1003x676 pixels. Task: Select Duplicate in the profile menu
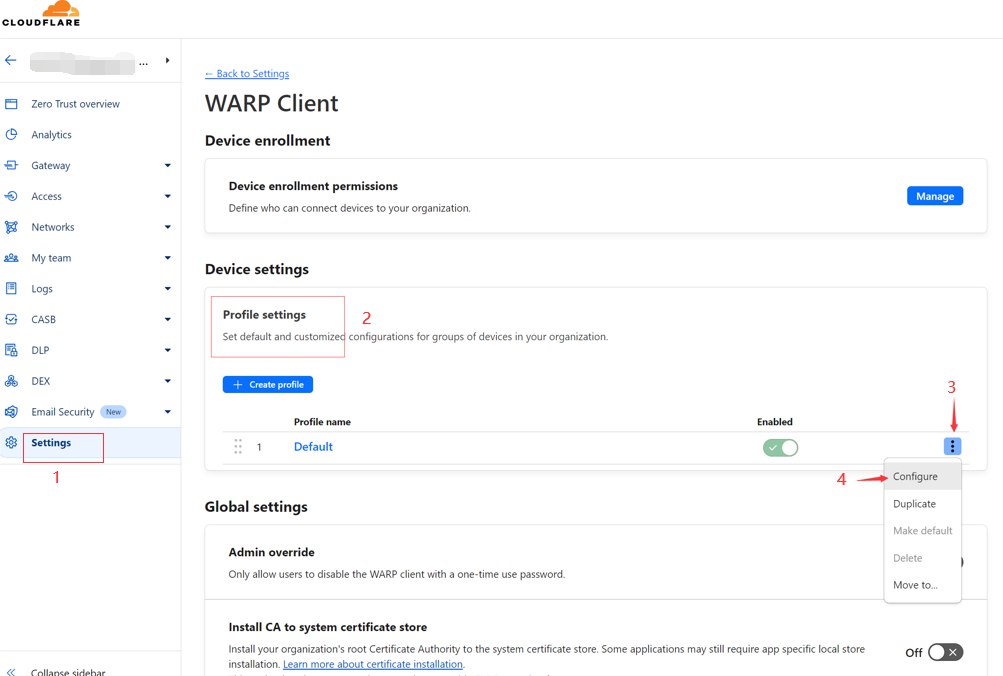(x=914, y=504)
